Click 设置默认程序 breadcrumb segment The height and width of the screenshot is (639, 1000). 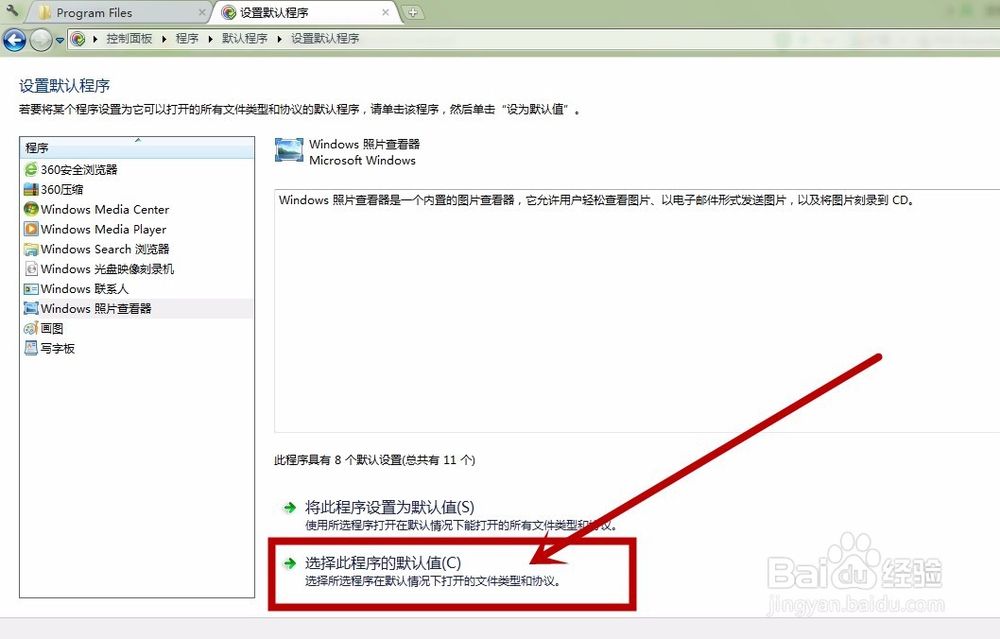(325, 39)
